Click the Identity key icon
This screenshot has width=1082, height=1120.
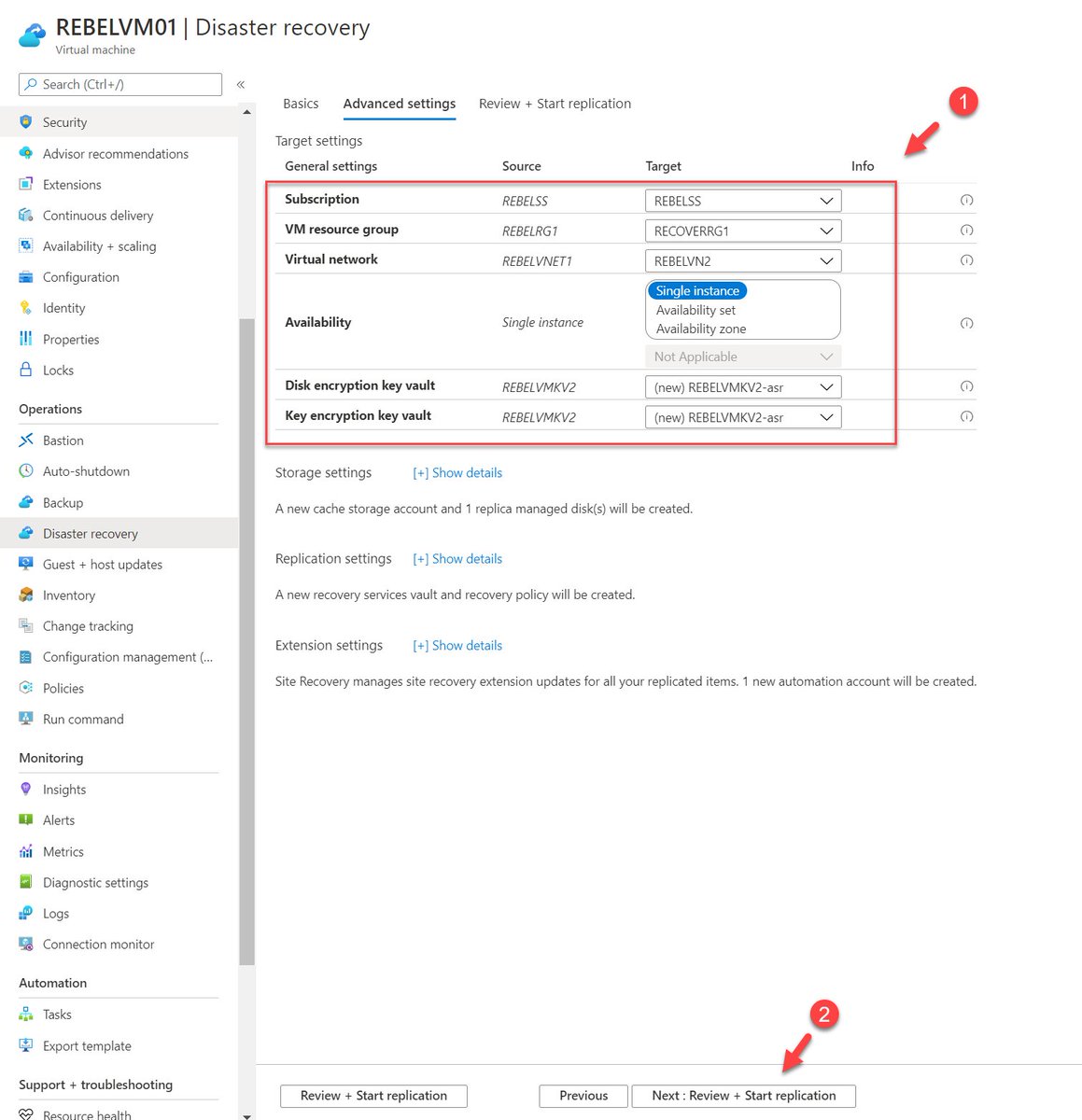26,307
